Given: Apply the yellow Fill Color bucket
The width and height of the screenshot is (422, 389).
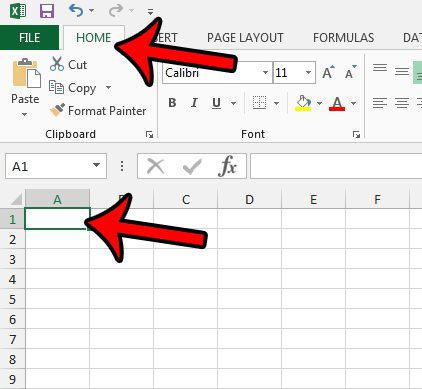Looking at the screenshot, I should click(303, 103).
